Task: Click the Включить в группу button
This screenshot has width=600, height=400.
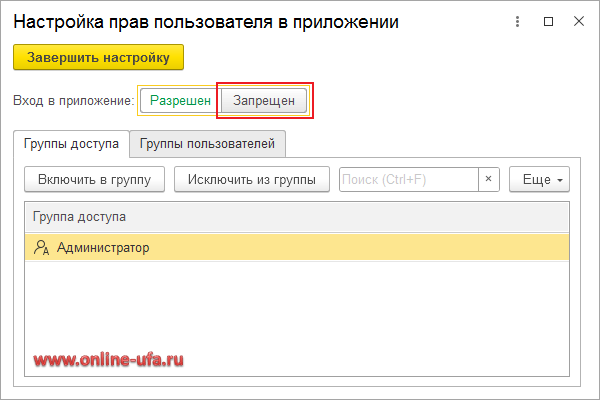Action: [x=94, y=180]
